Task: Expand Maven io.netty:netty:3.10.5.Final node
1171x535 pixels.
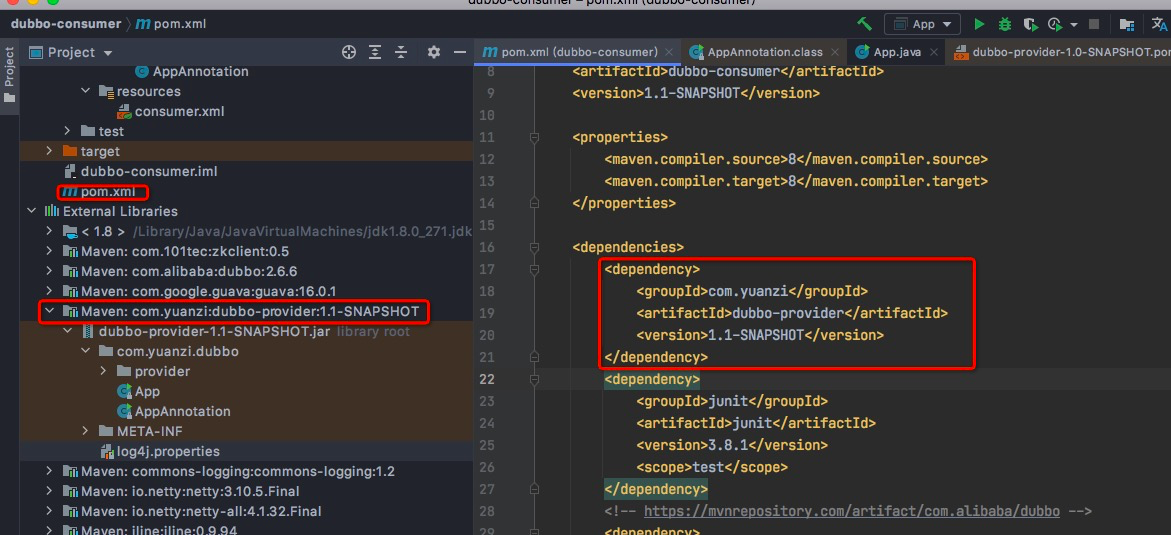Action: click(x=49, y=492)
